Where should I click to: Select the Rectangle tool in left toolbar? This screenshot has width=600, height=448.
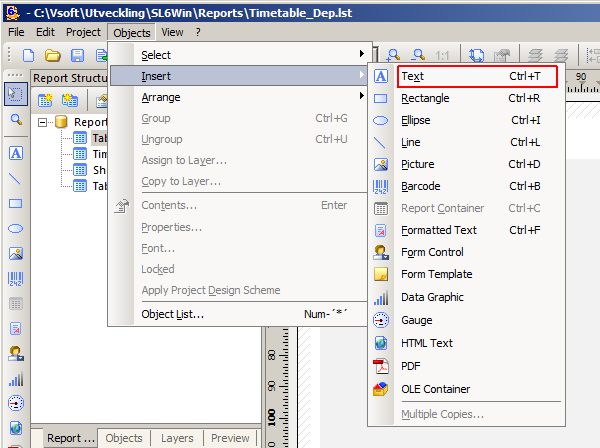15,204
